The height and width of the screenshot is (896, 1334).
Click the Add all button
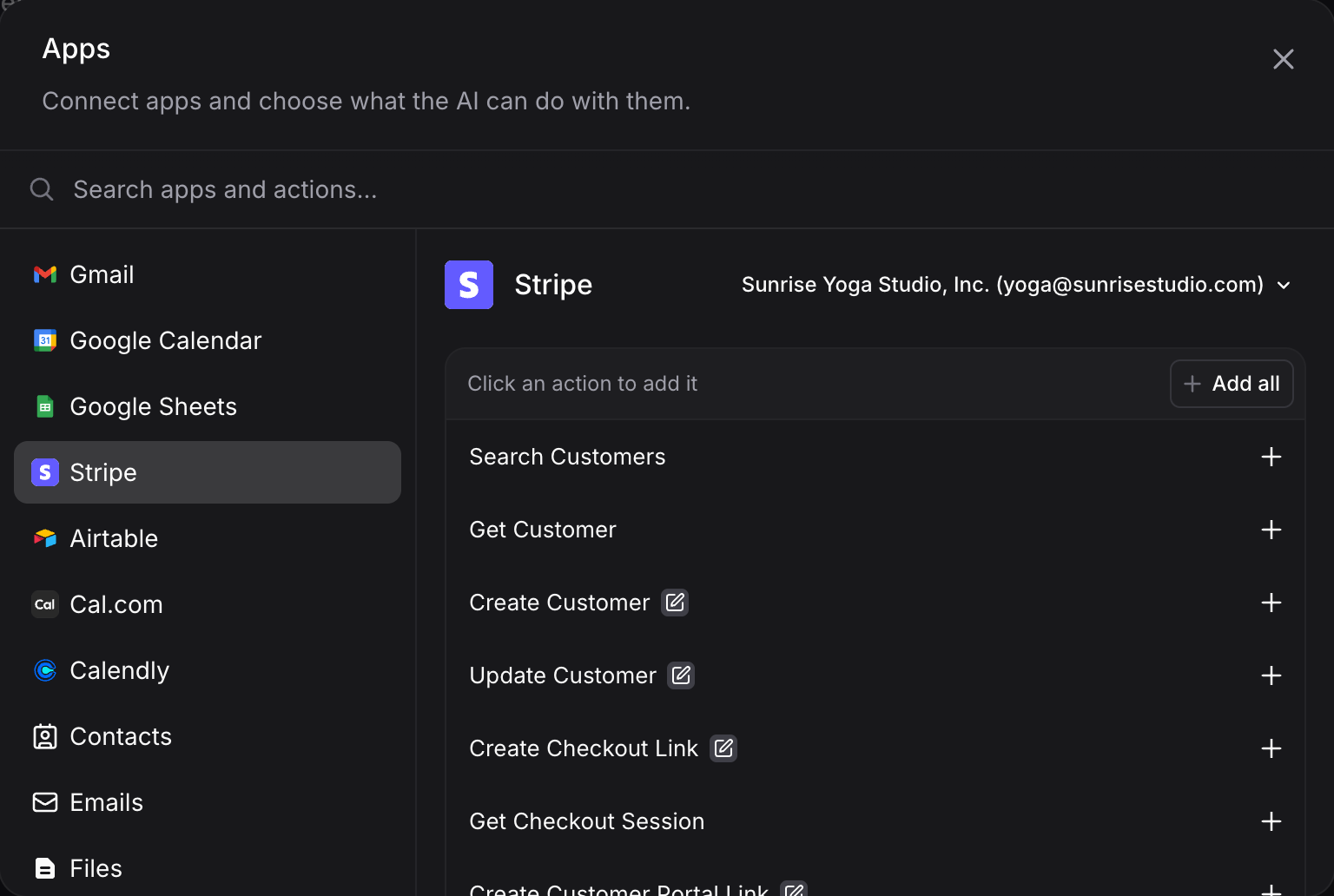1232,384
